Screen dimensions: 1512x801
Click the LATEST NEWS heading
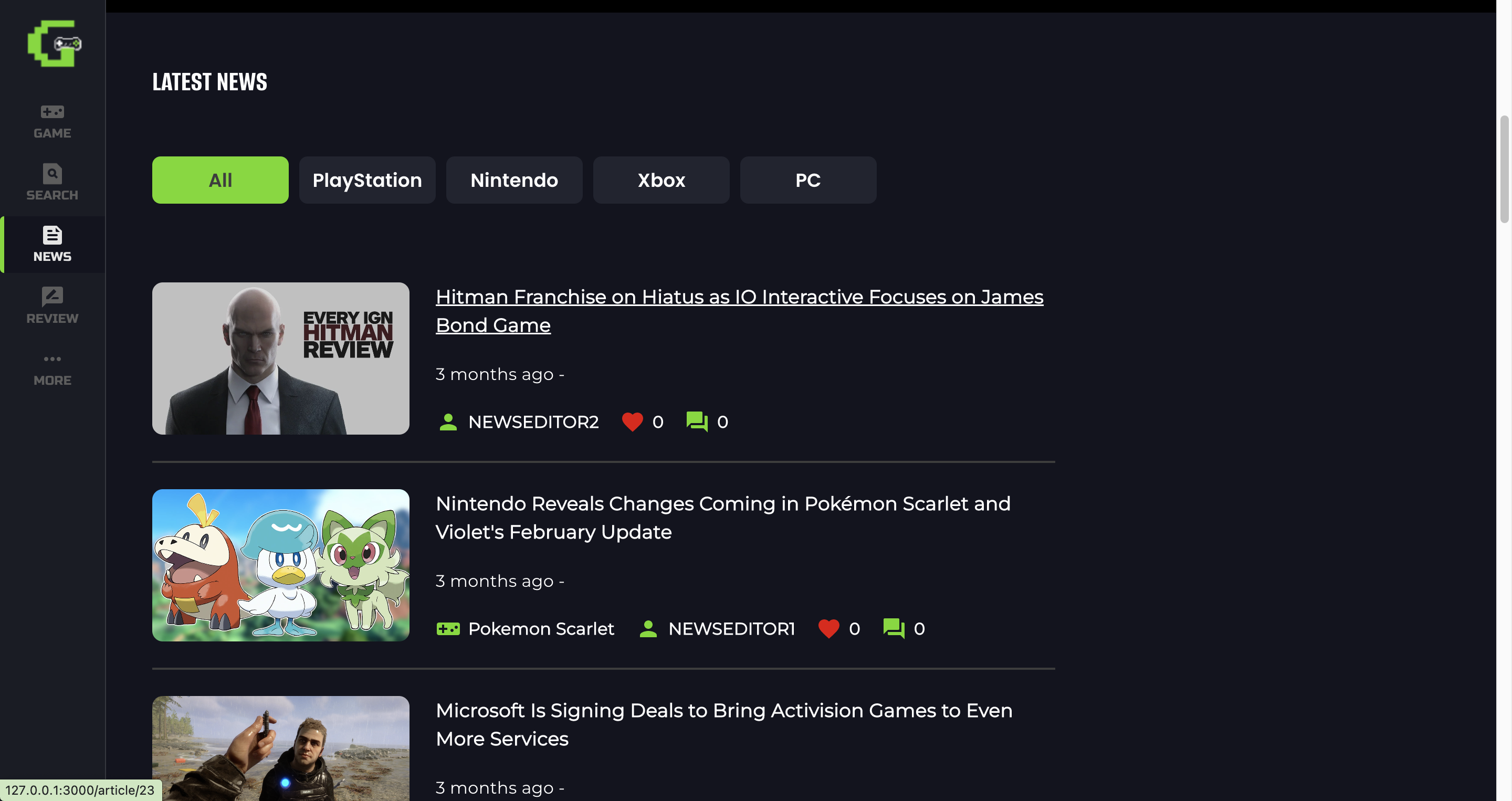[209, 82]
